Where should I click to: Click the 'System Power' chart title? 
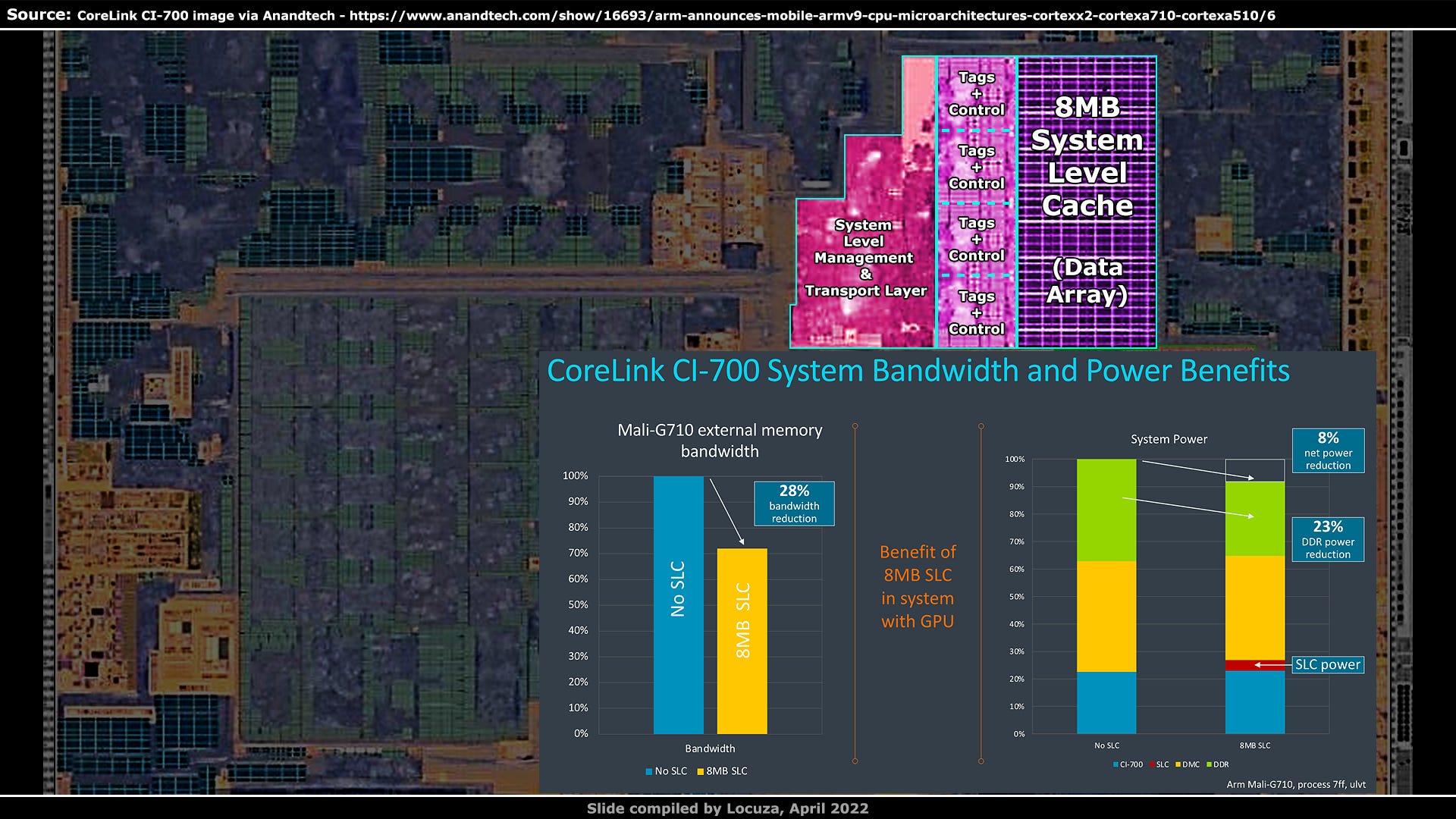1169,439
